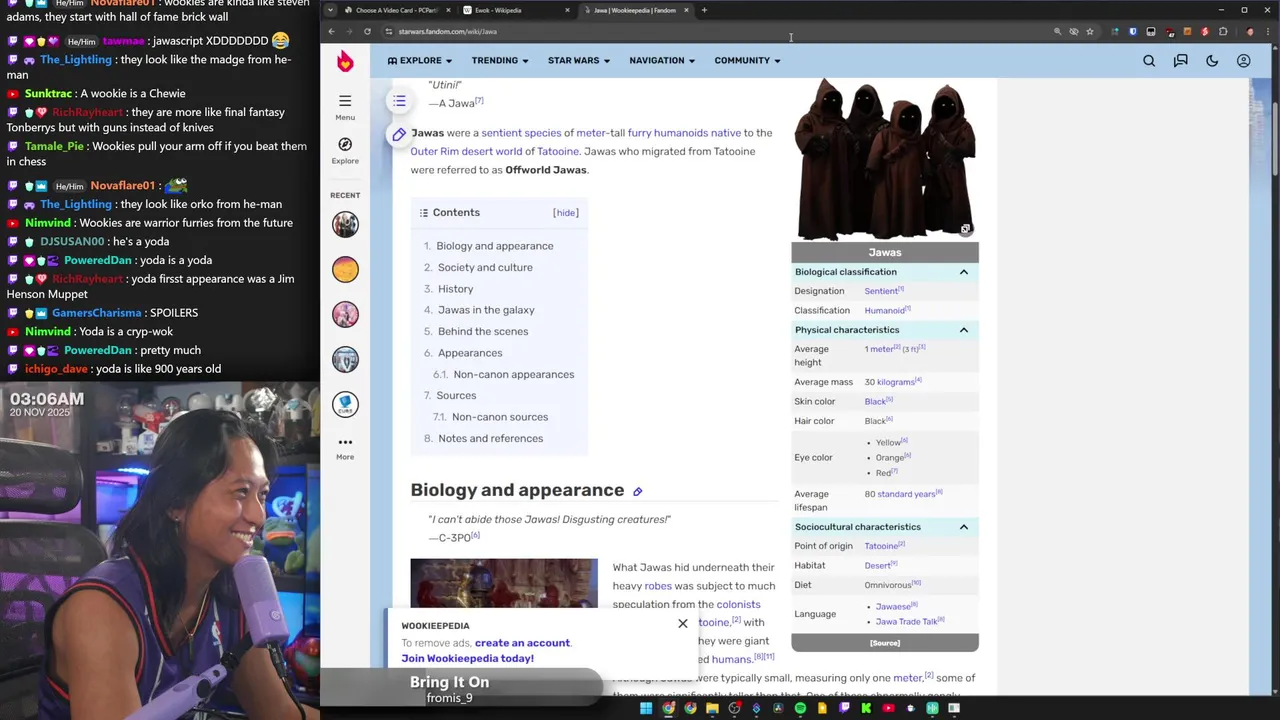Screen dimensions: 1280x720
Task: Jump to Non-canon appearances in Contents
Action: (514, 375)
